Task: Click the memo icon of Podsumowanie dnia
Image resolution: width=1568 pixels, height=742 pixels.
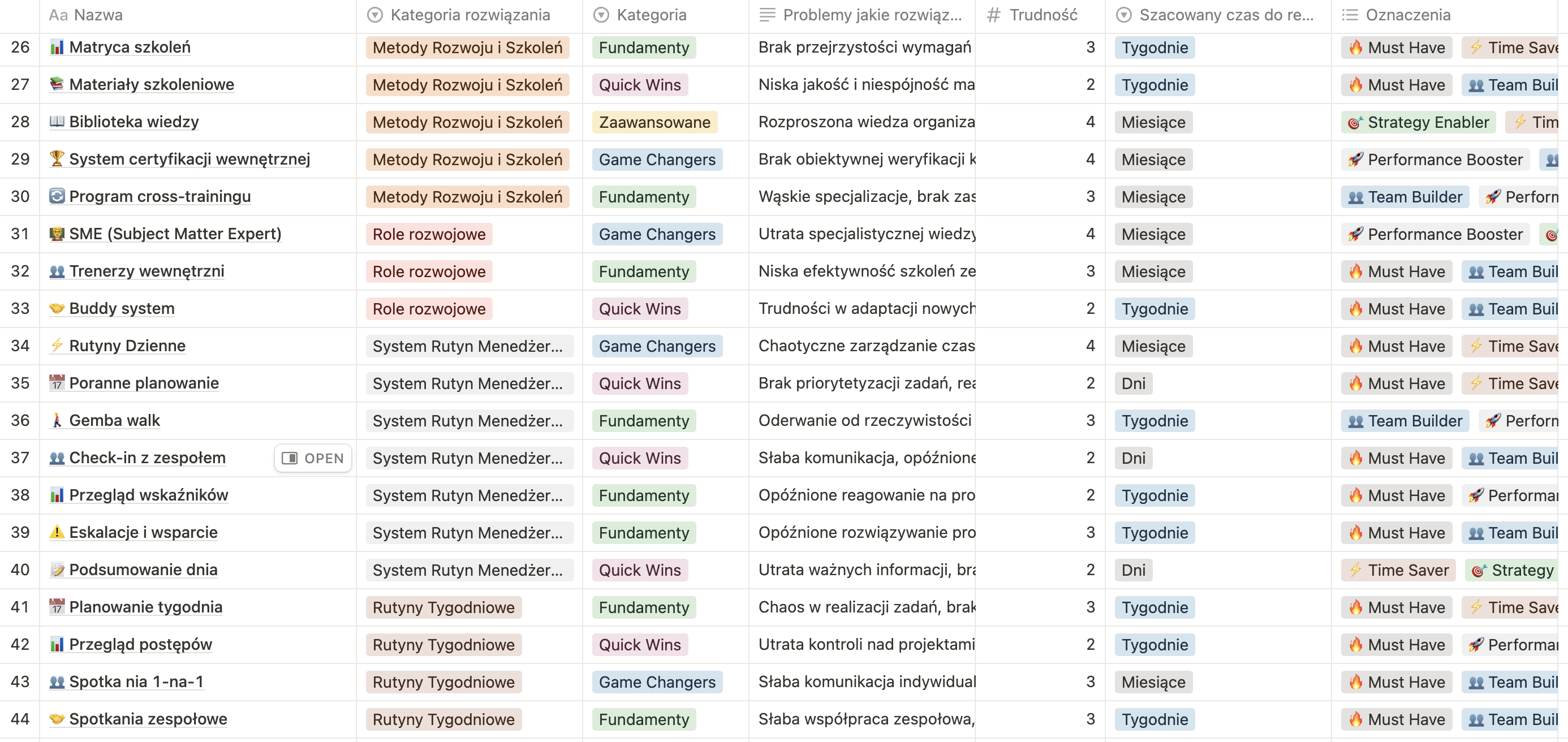Action: click(57, 570)
